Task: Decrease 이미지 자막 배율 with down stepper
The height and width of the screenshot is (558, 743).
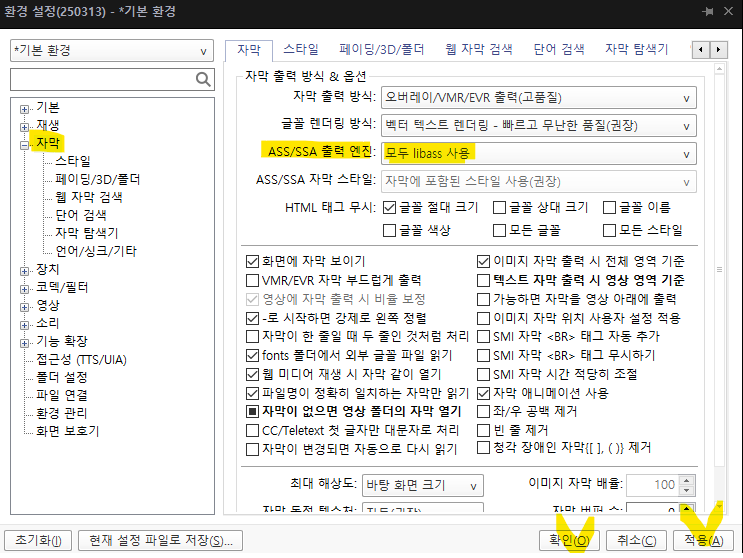Action: tap(687, 490)
